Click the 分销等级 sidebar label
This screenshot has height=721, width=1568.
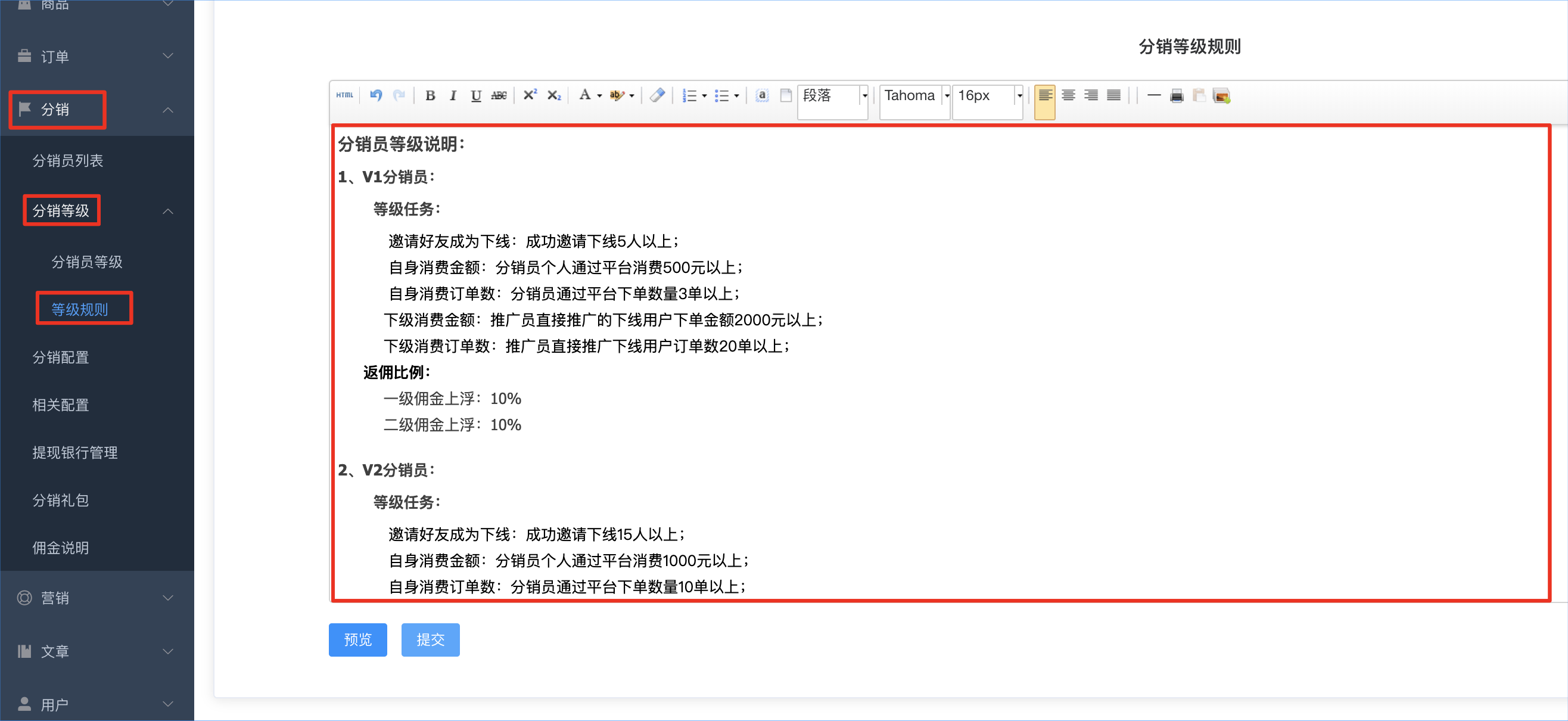61,211
